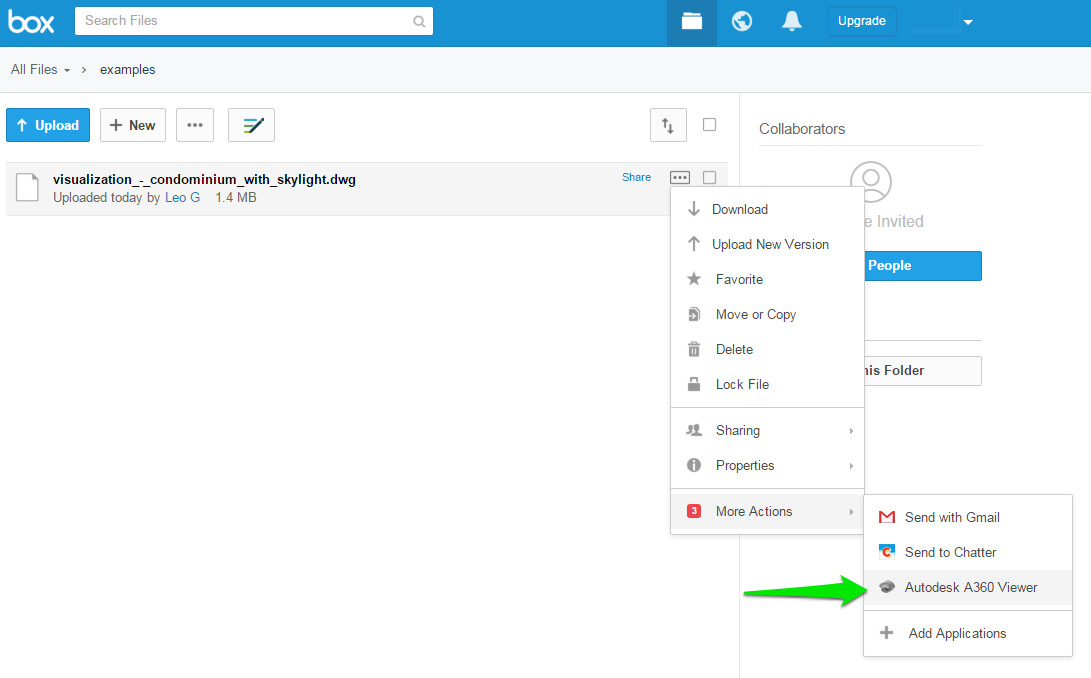Open the globe icon in header

tap(742, 22)
